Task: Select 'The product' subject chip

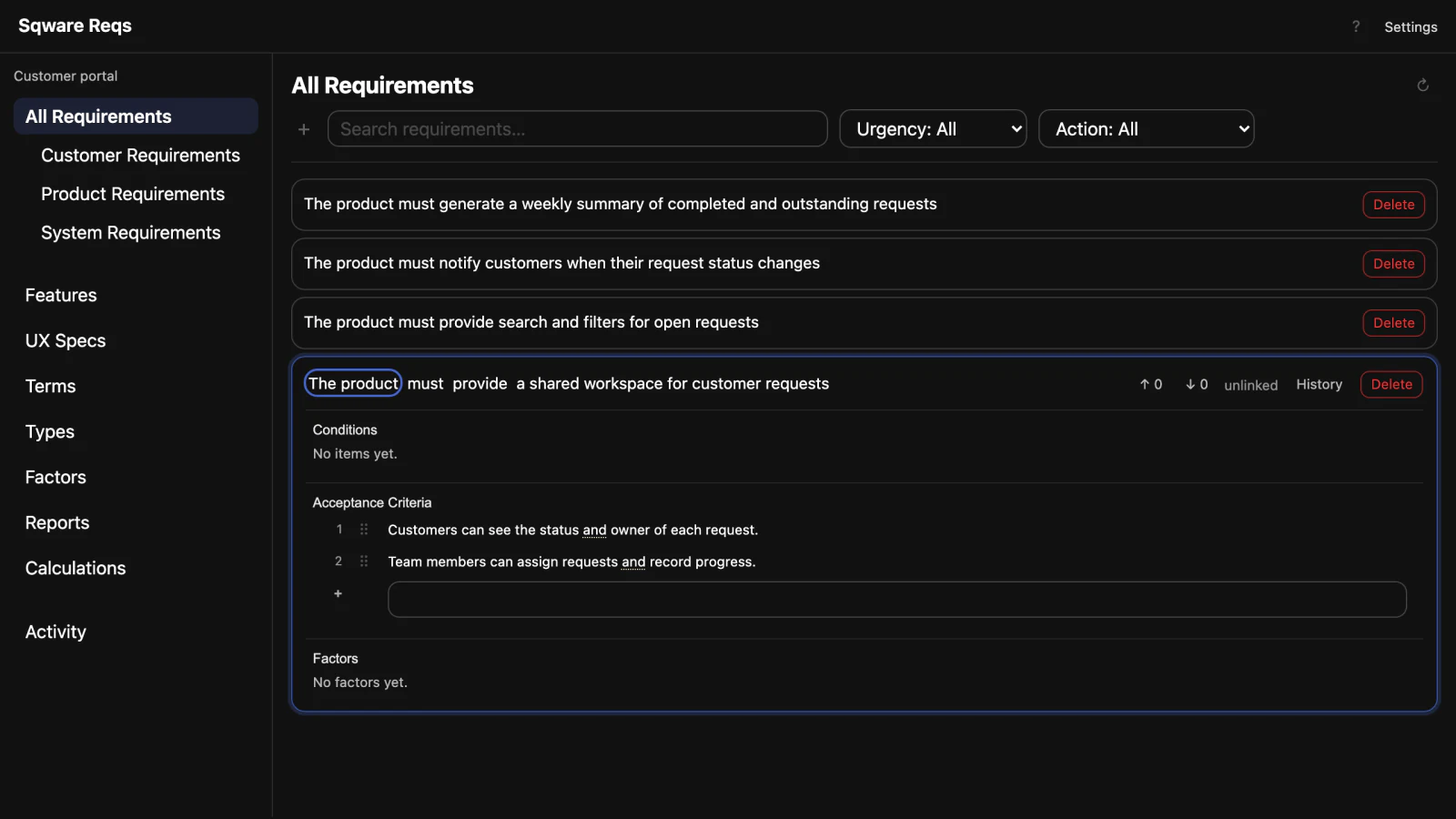Action: point(353,383)
